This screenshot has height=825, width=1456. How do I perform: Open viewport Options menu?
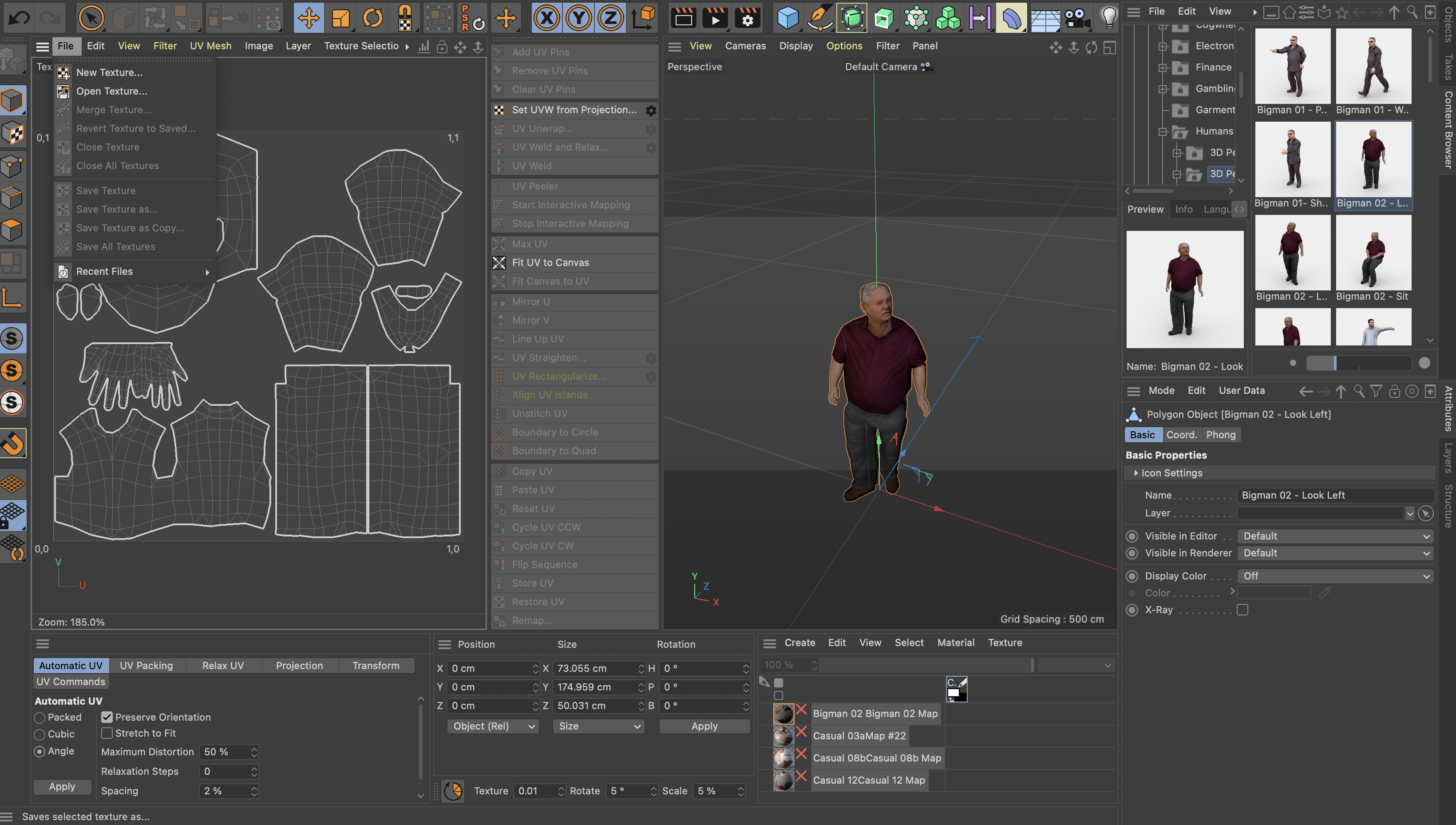tap(844, 46)
